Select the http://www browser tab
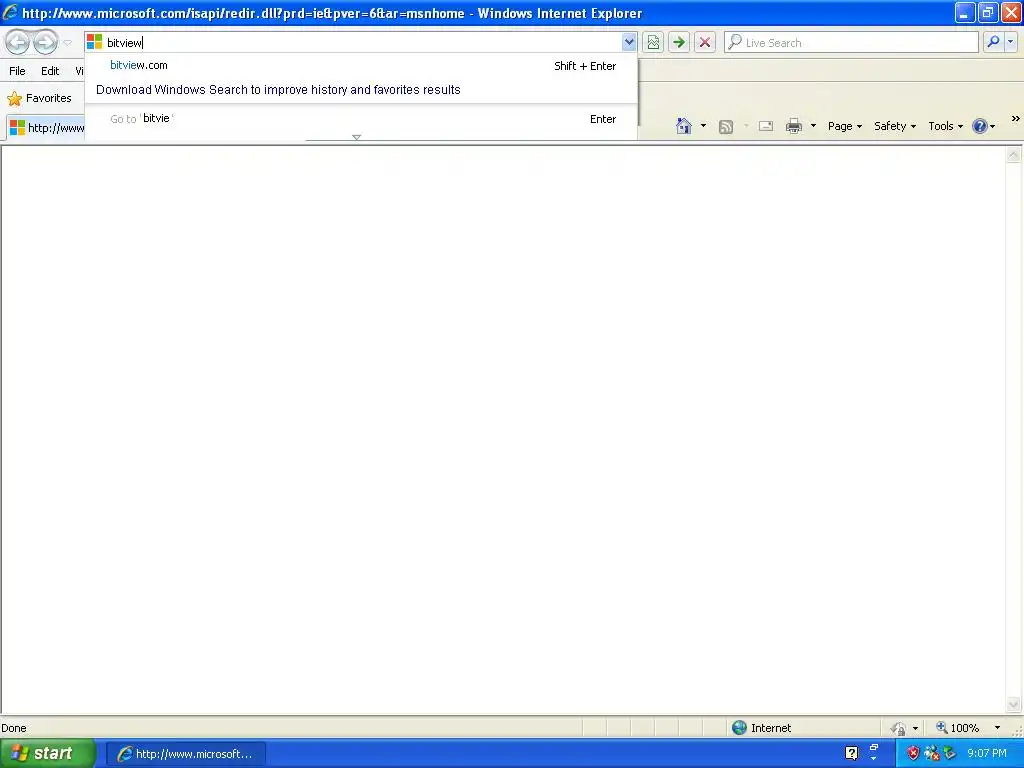 click(46, 127)
